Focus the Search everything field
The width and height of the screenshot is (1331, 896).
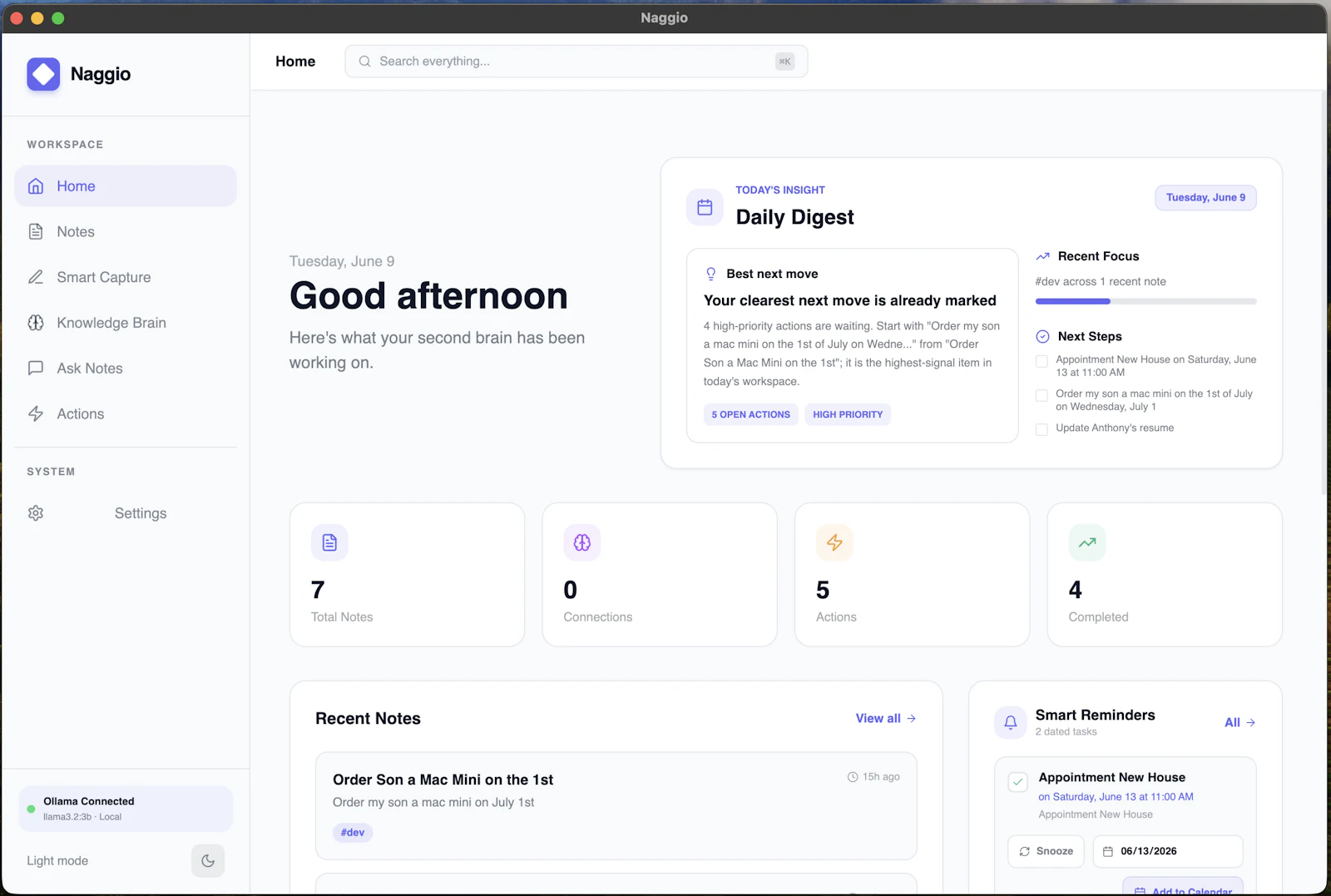point(576,62)
